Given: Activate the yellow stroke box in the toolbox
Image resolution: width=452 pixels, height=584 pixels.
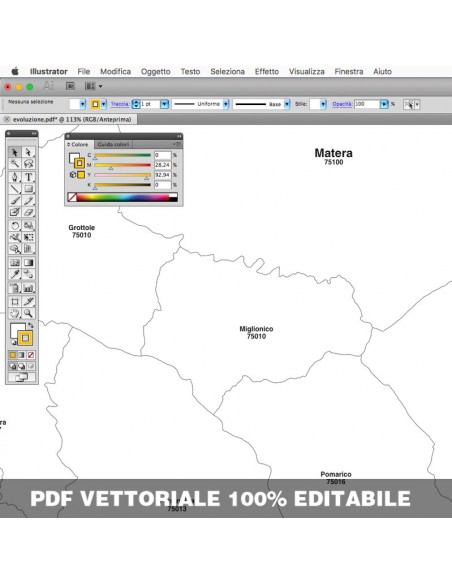Looking at the screenshot, I should point(25,338).
